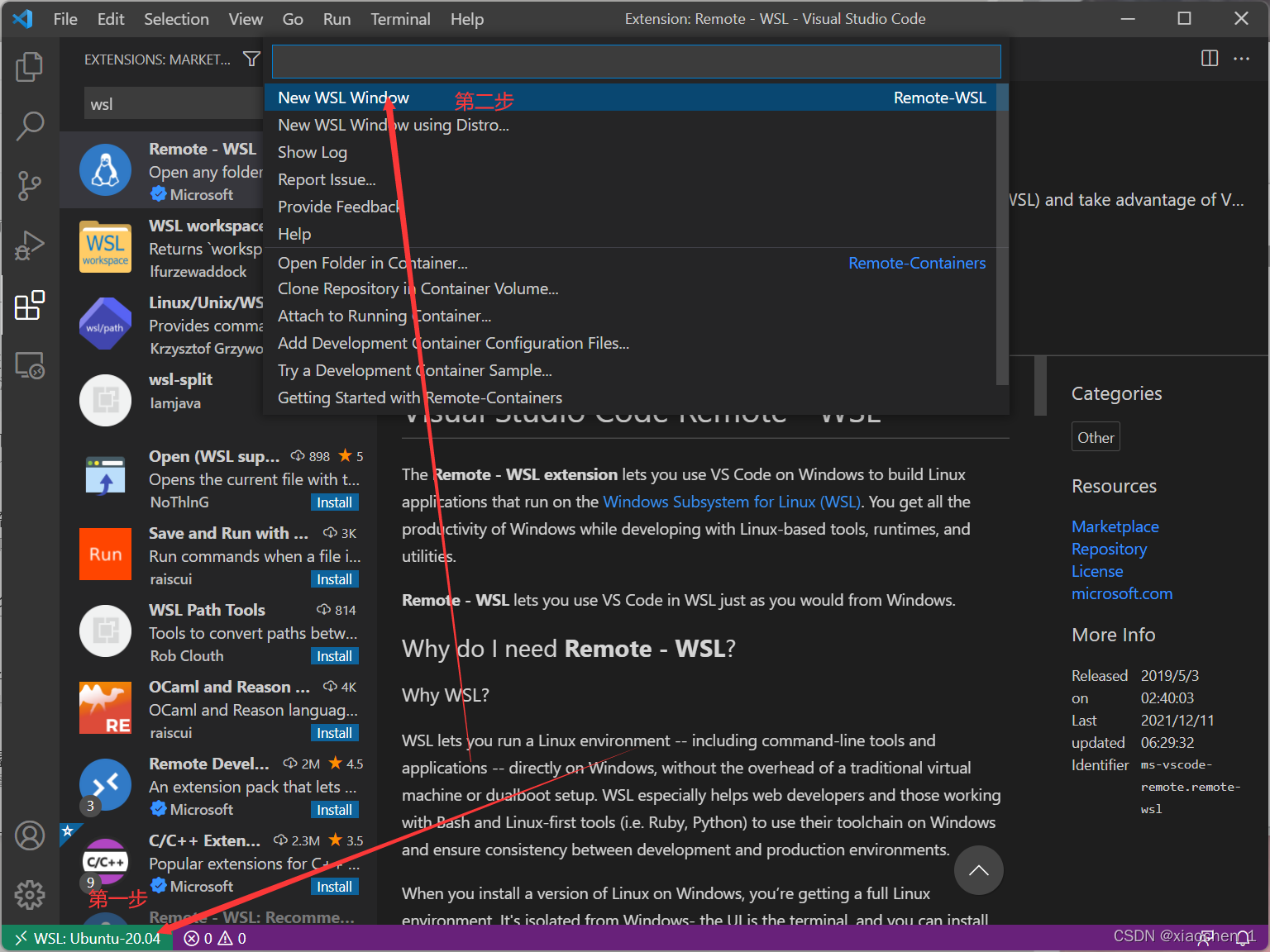The image size is (1270, 952).
Task: Click WSL: Ubuntu-20.04 remote indicator
Action: [x=87, y=938]
